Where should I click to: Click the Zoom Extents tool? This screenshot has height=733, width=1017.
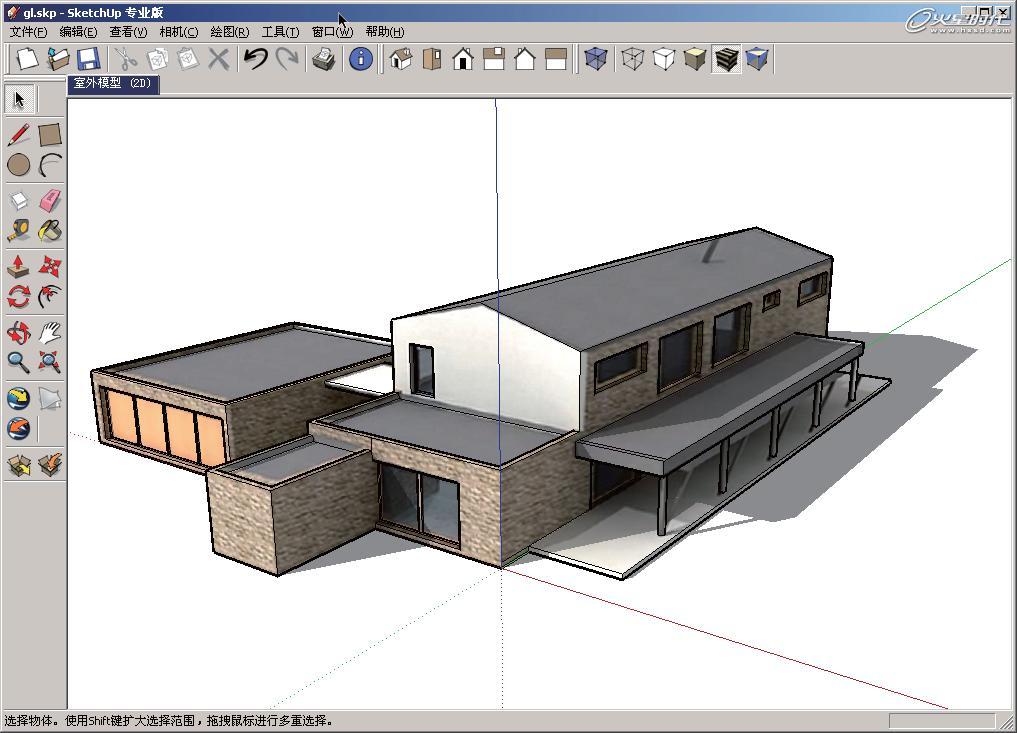(50, 362)
